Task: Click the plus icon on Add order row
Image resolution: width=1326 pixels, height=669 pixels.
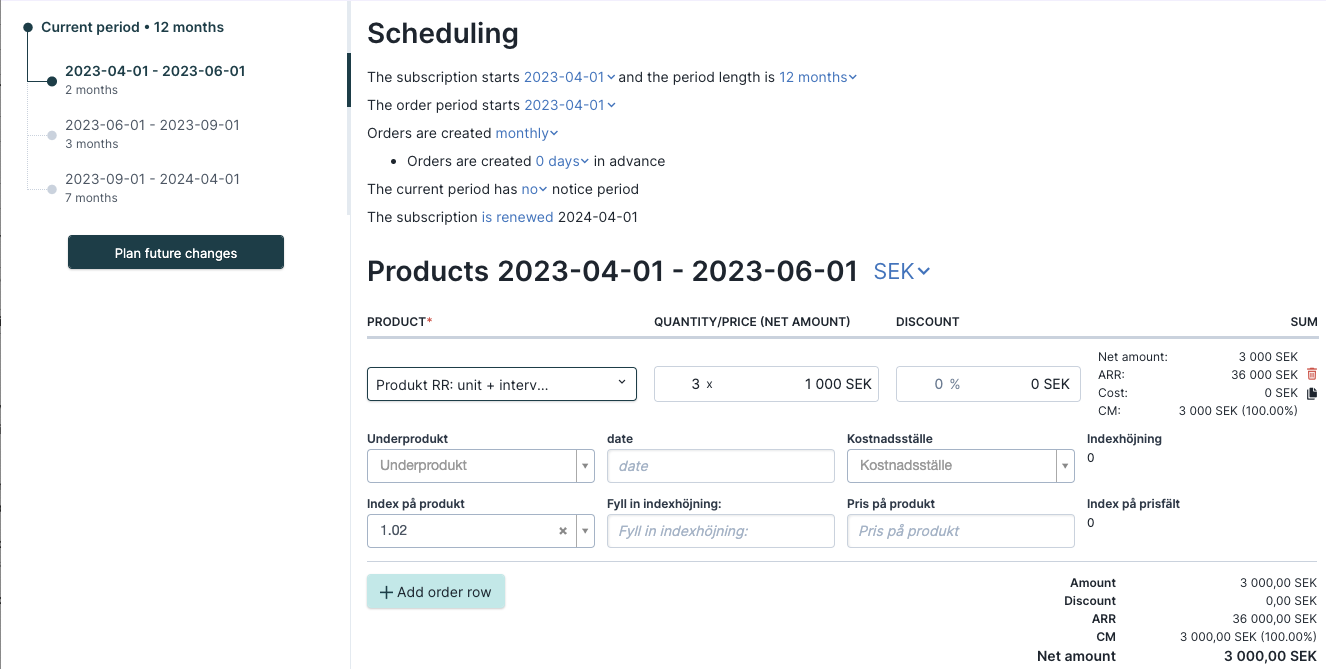Action: tap(386, 592)
